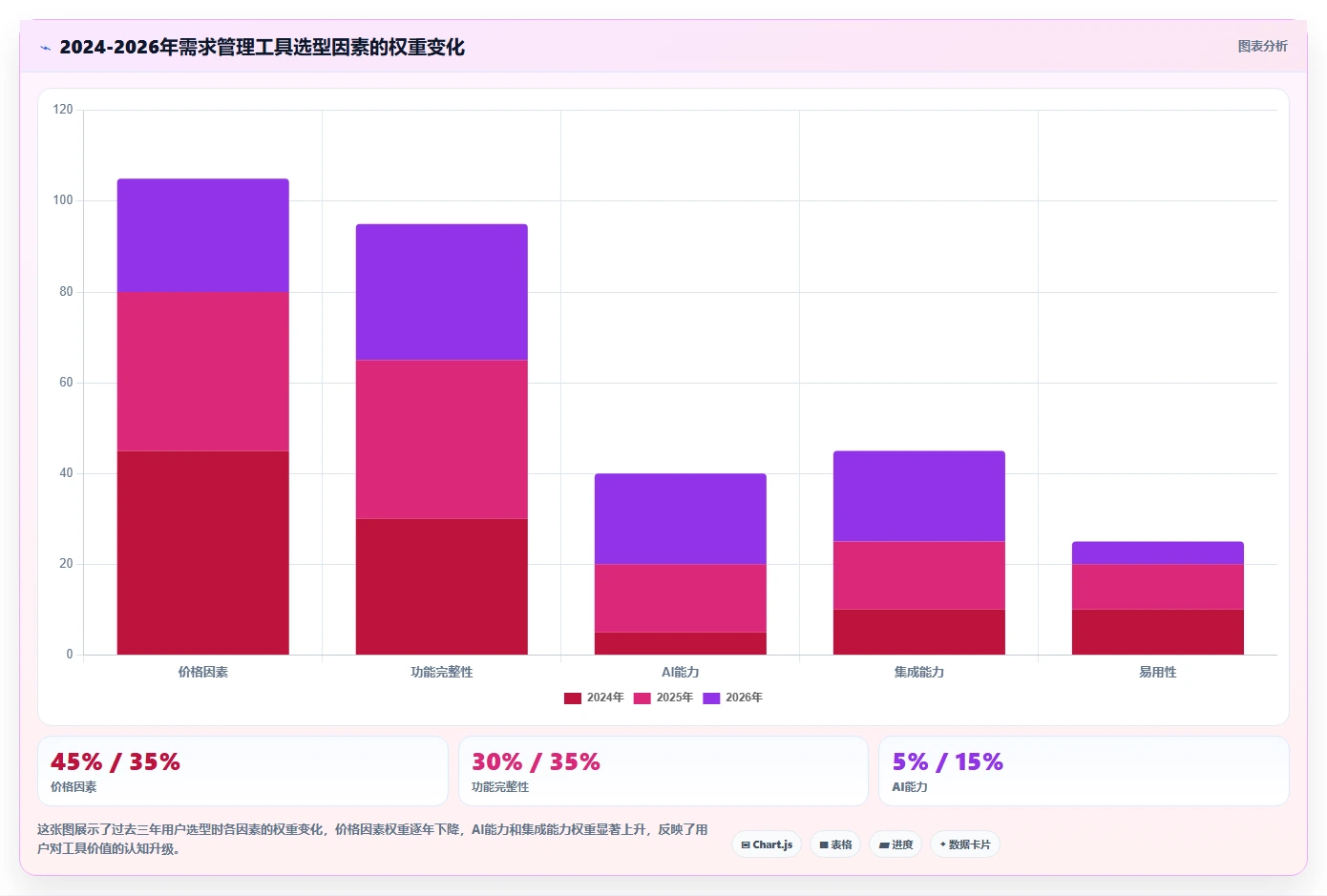The height and width of the screenshot is (896, 1327).
Task: Click the 30% / 35% stat value
Action: [x=536, y=761]
